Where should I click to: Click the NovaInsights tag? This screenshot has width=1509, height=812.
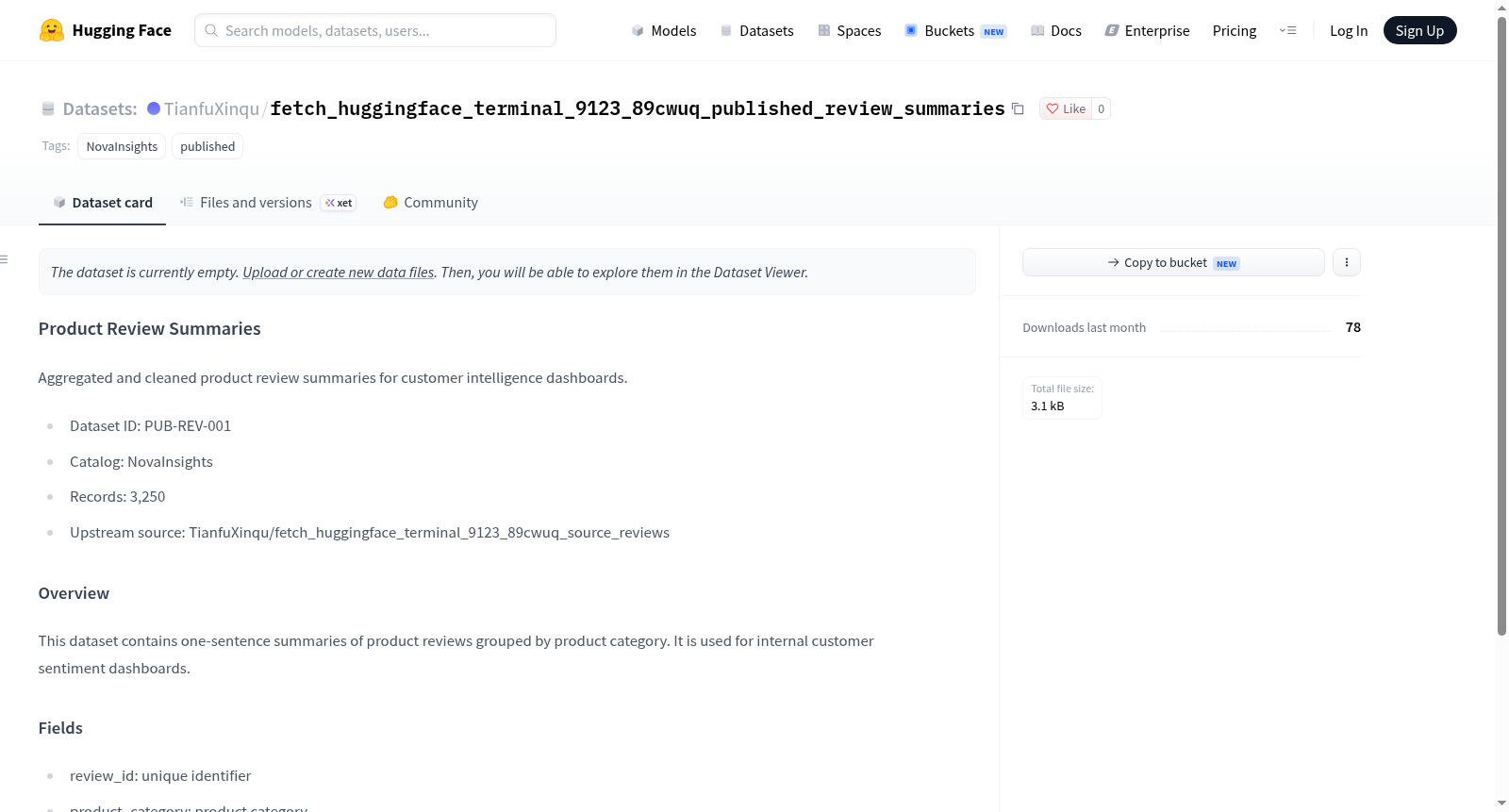(x=122, y=146)
